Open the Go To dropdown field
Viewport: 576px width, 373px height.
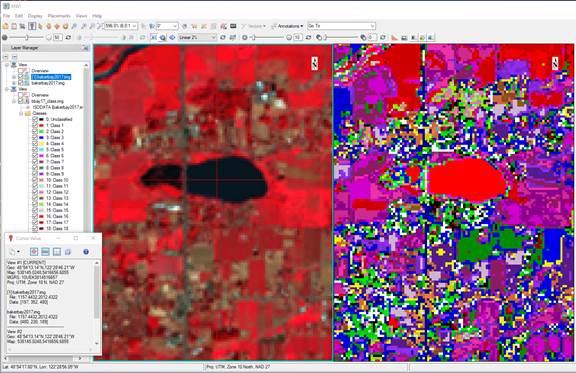tap(341, 26)
